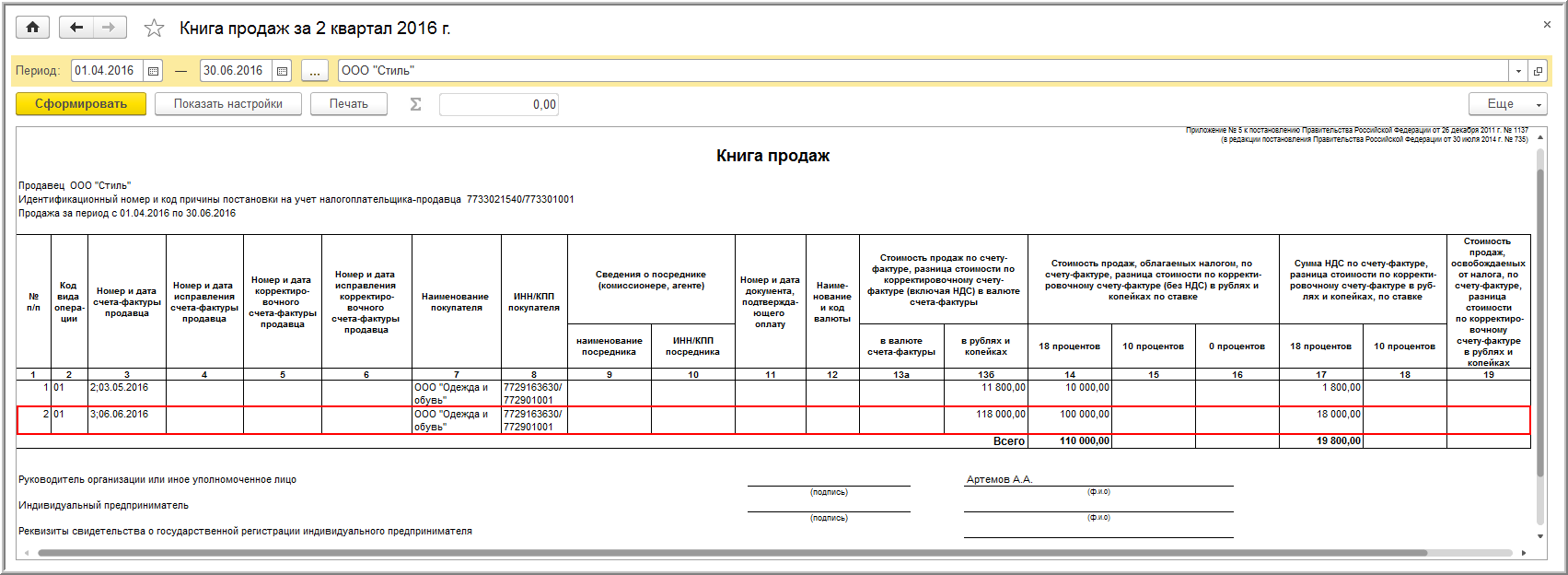The image size is (1568, 575).
Task: Close the Книга продаж tab
Action: tap(1547, 25)
